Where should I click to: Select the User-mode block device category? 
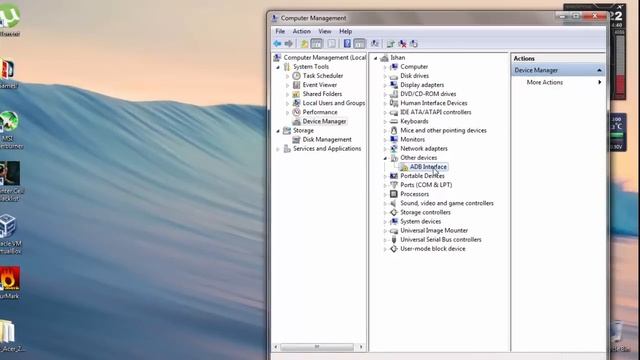[433, 249]
